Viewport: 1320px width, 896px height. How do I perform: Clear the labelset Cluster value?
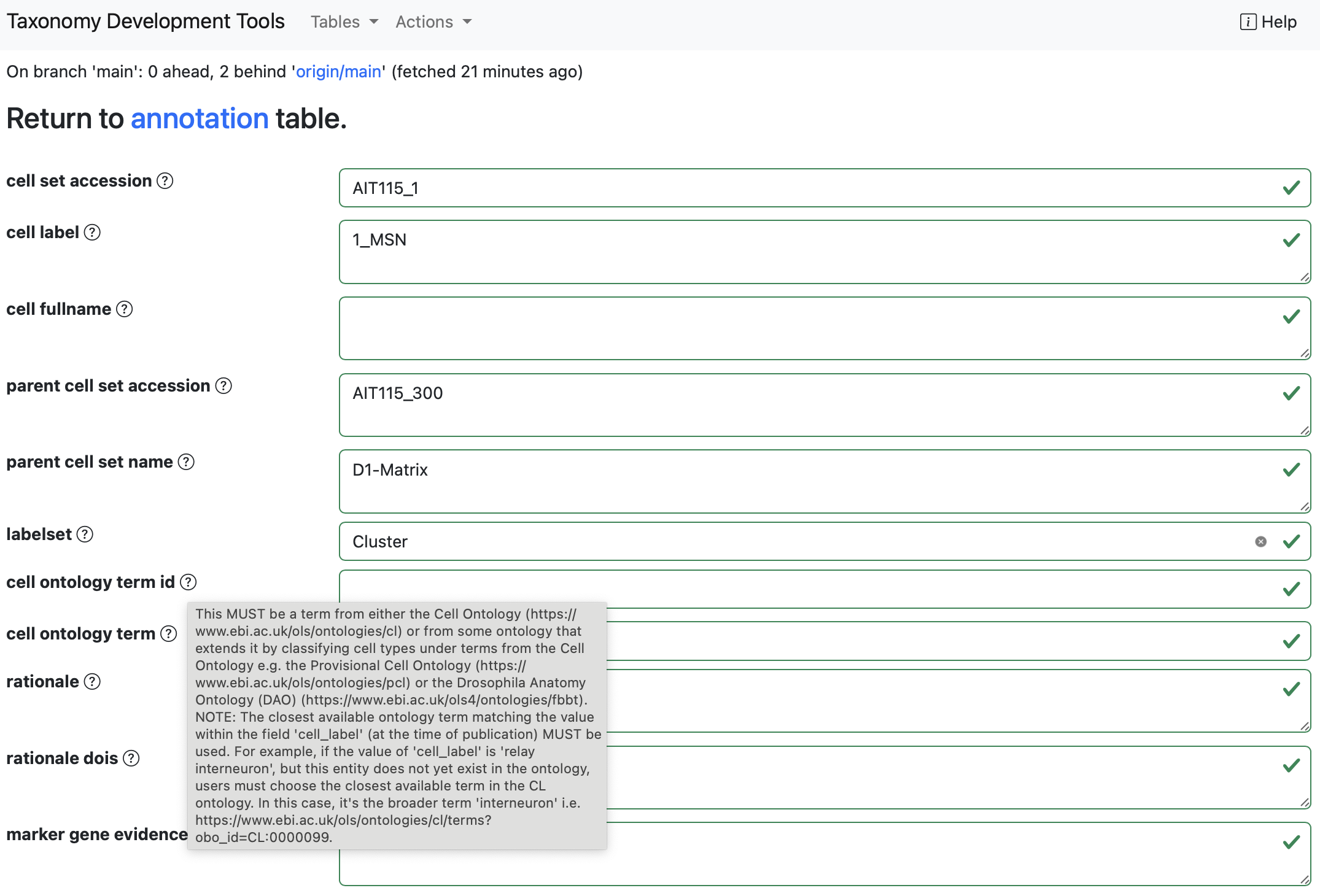[1260, 541]
